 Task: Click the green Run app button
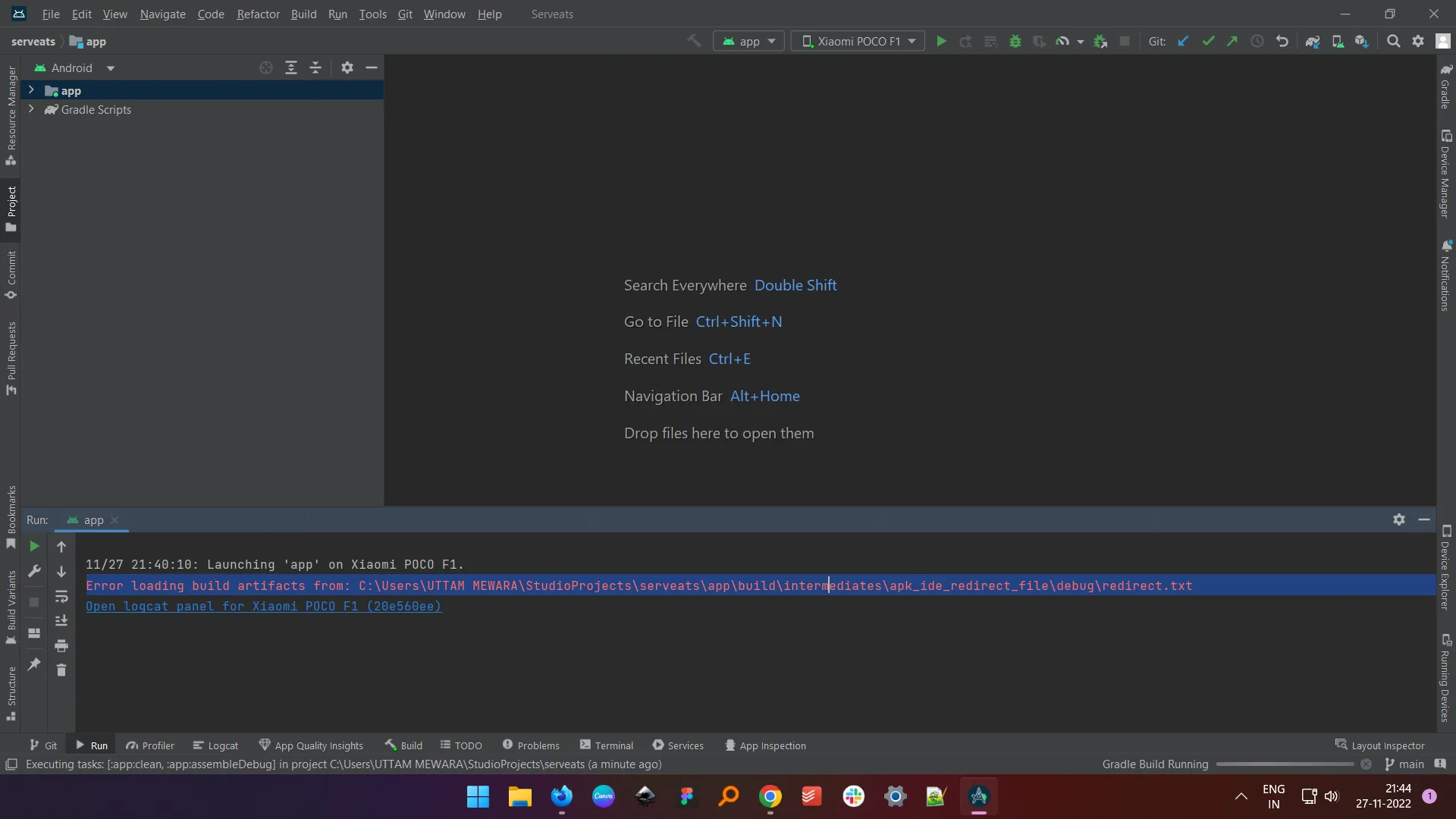(941, 42)
